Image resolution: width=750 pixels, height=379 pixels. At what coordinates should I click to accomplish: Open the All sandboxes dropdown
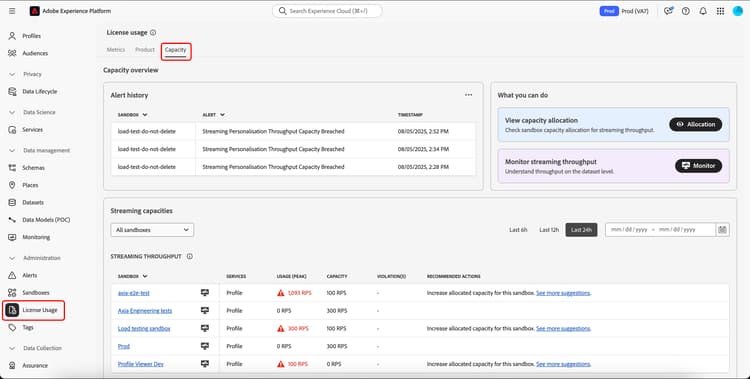(152, 230)
